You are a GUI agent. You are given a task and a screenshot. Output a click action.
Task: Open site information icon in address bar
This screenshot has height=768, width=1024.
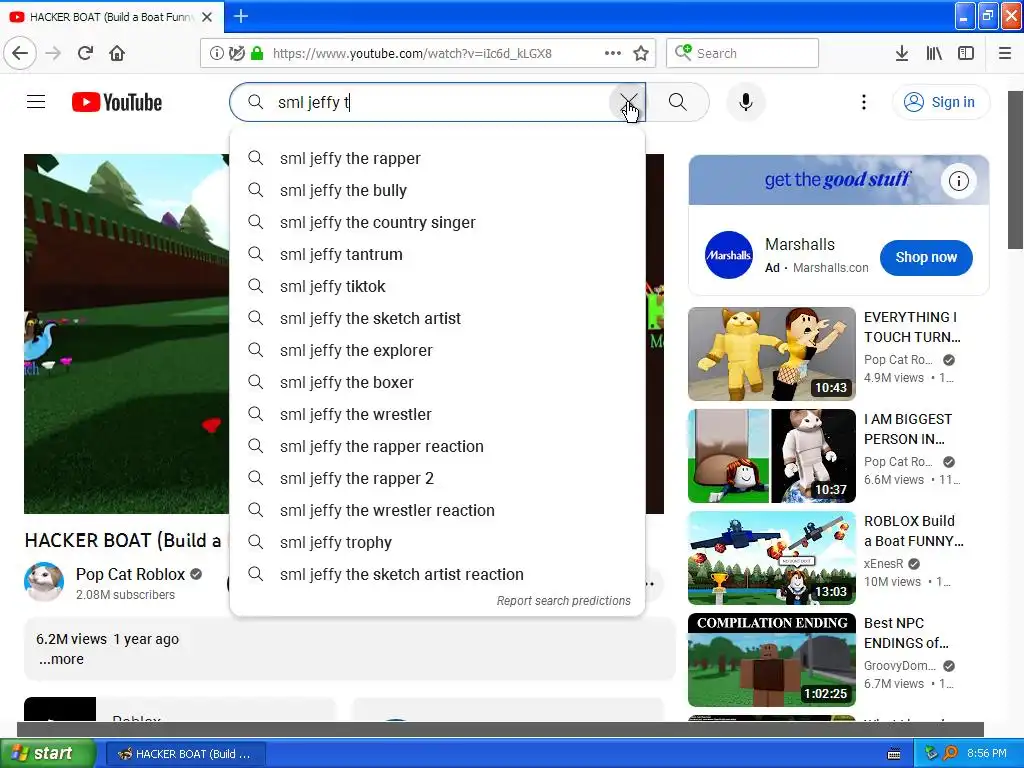(x=216, y=53)
